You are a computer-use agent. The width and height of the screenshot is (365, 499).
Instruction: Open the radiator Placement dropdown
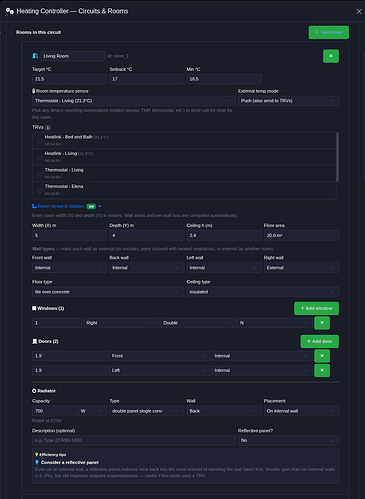(x=301, y=411)
